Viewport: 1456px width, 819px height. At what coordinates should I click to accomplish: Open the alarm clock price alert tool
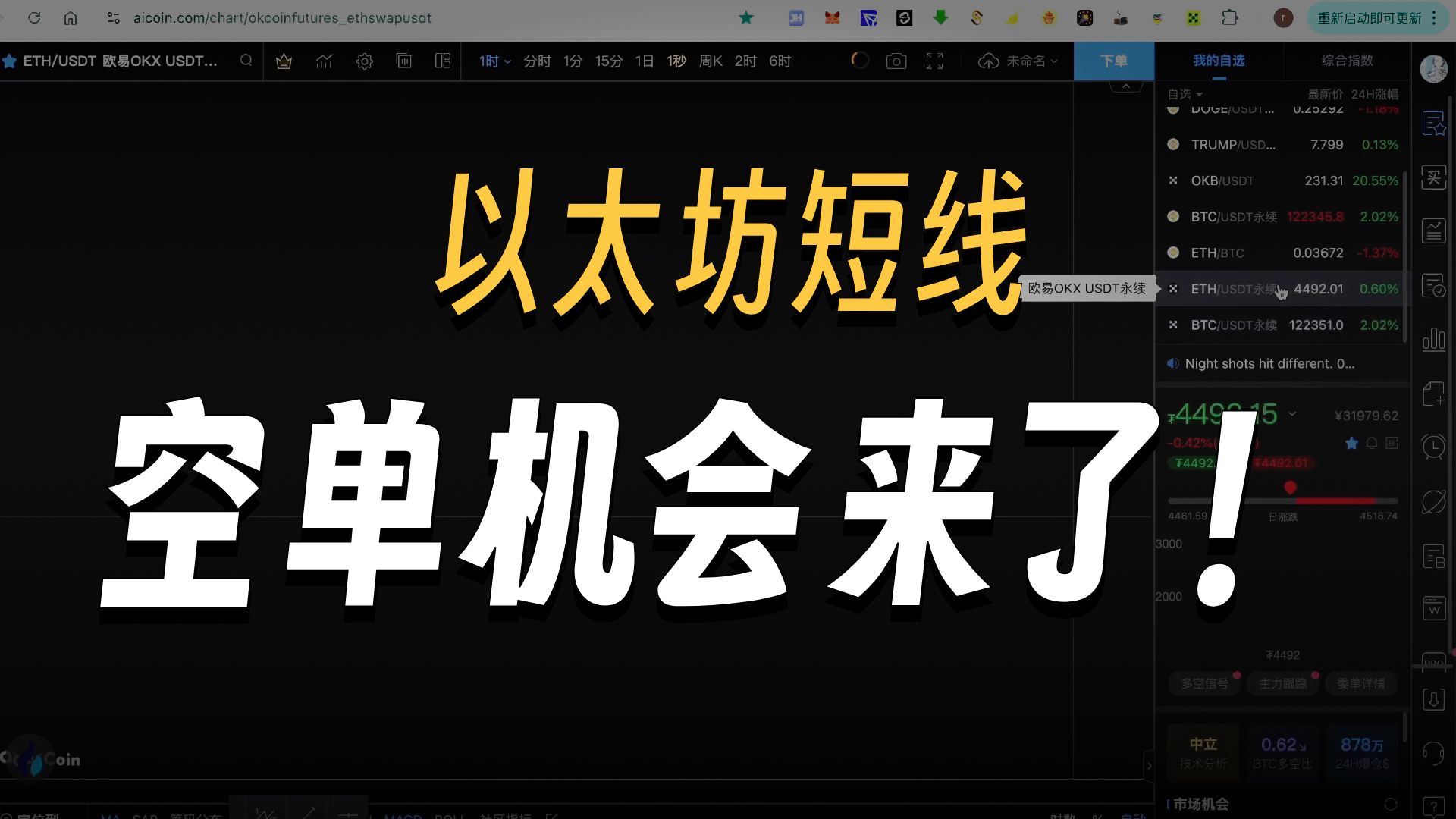pos(1432,447)
